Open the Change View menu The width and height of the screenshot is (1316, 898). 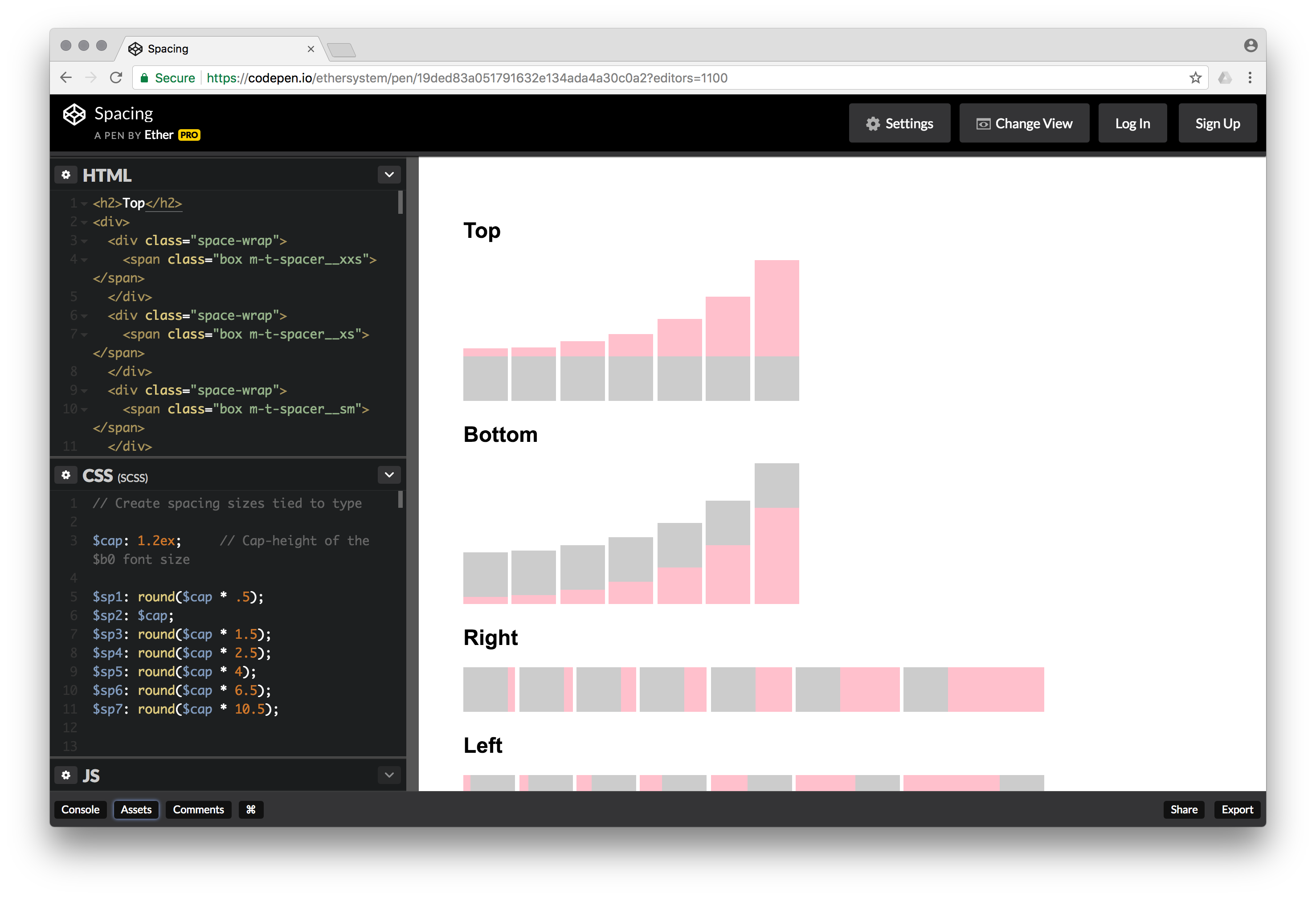point(1024,123)
